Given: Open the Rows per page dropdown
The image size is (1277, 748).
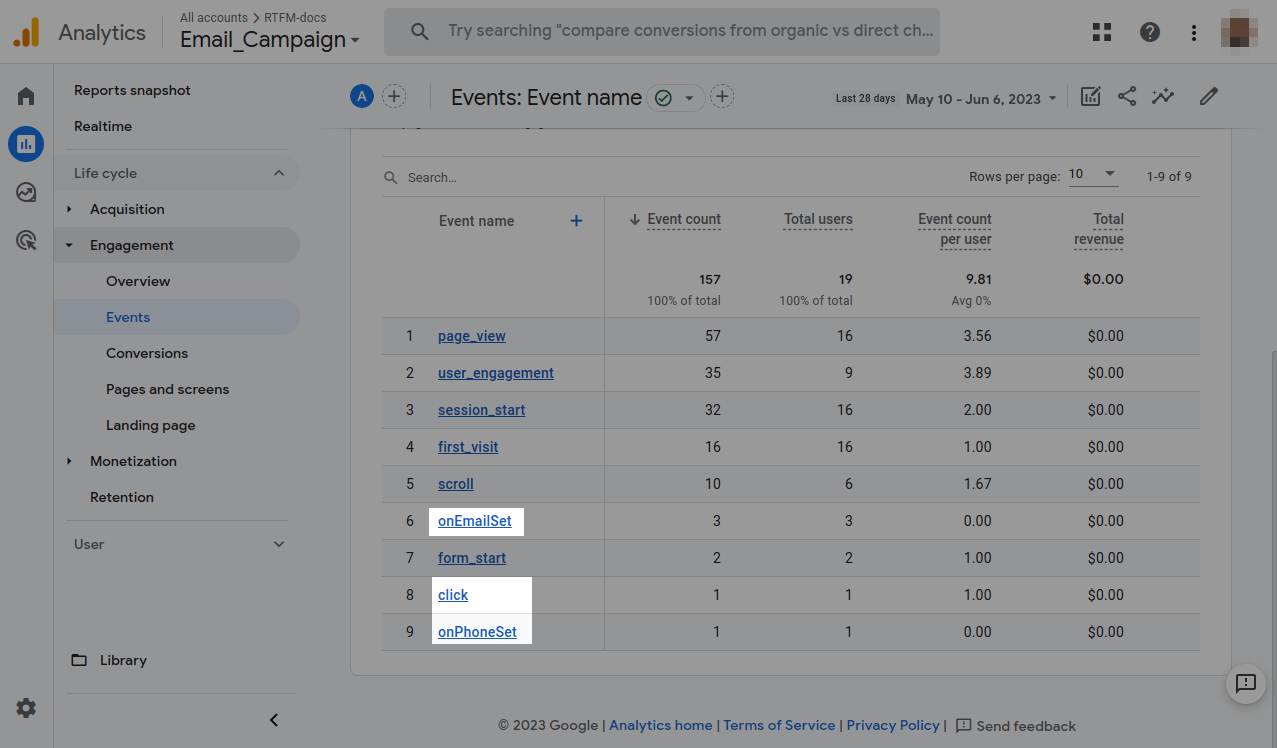Looking at the screenshot, I should (1092, 175).
